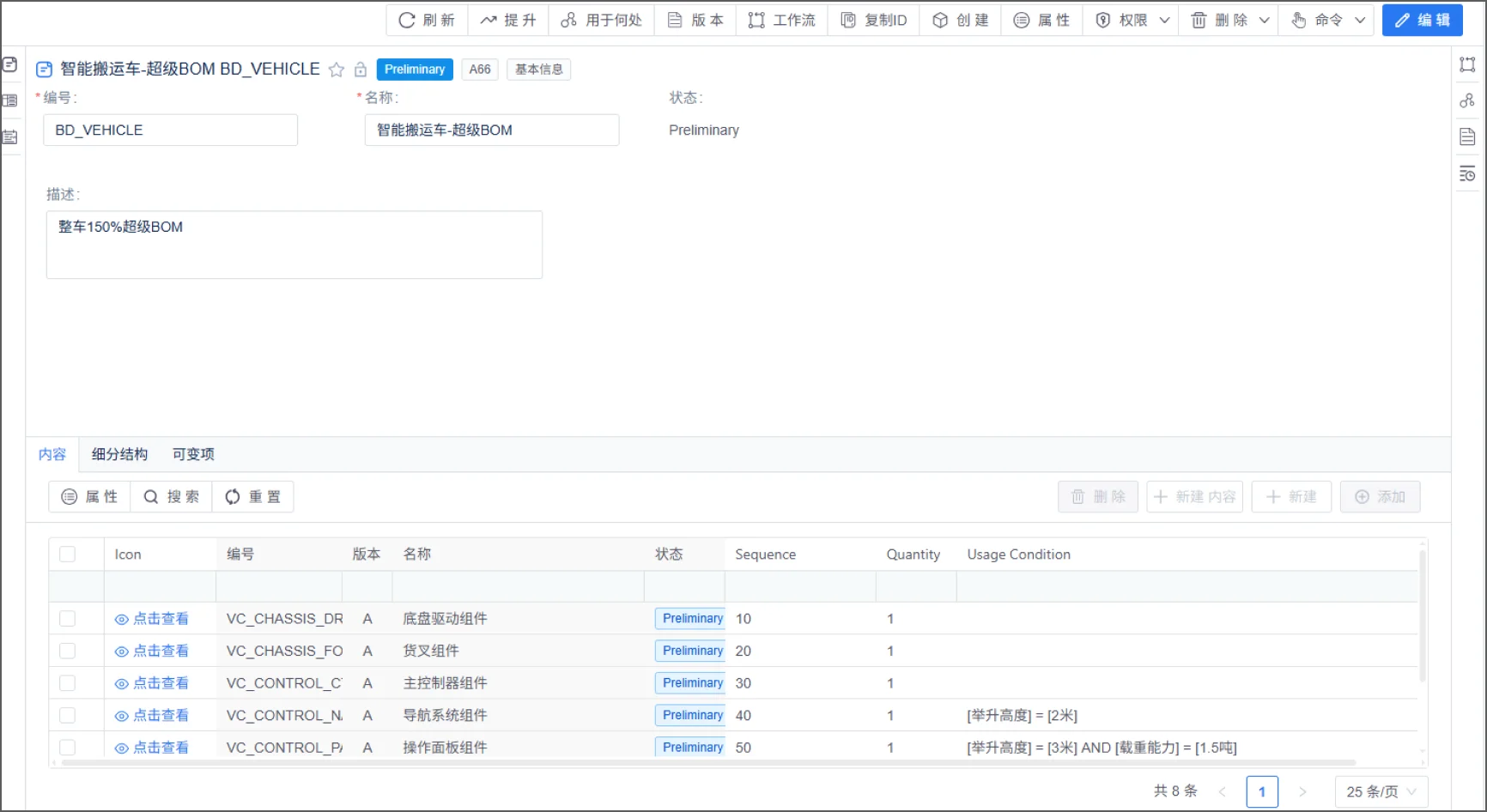Focus the 编号 field BD_VEHICLE
This screenshot has height=812, width=1487.
pyautogui.click(x=170, y=130)
